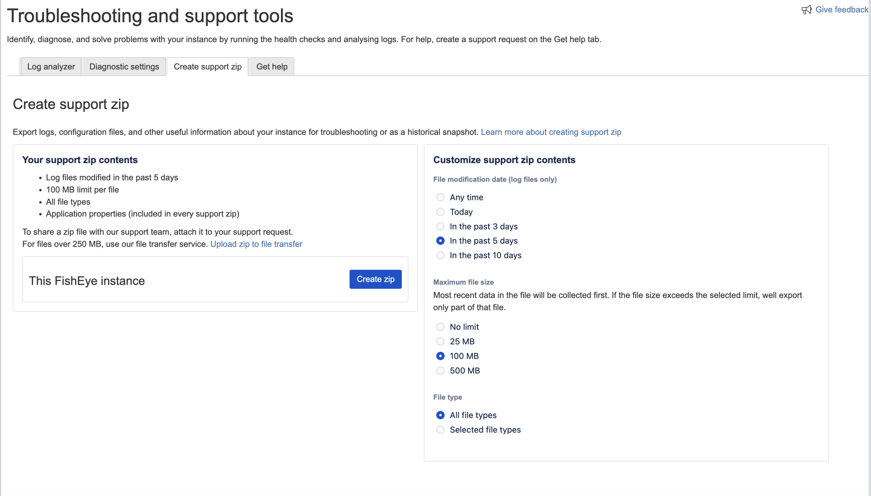Viewport: 871px width, 496px height.
Task: Open the Give feedback link
Action: (841, 10)
